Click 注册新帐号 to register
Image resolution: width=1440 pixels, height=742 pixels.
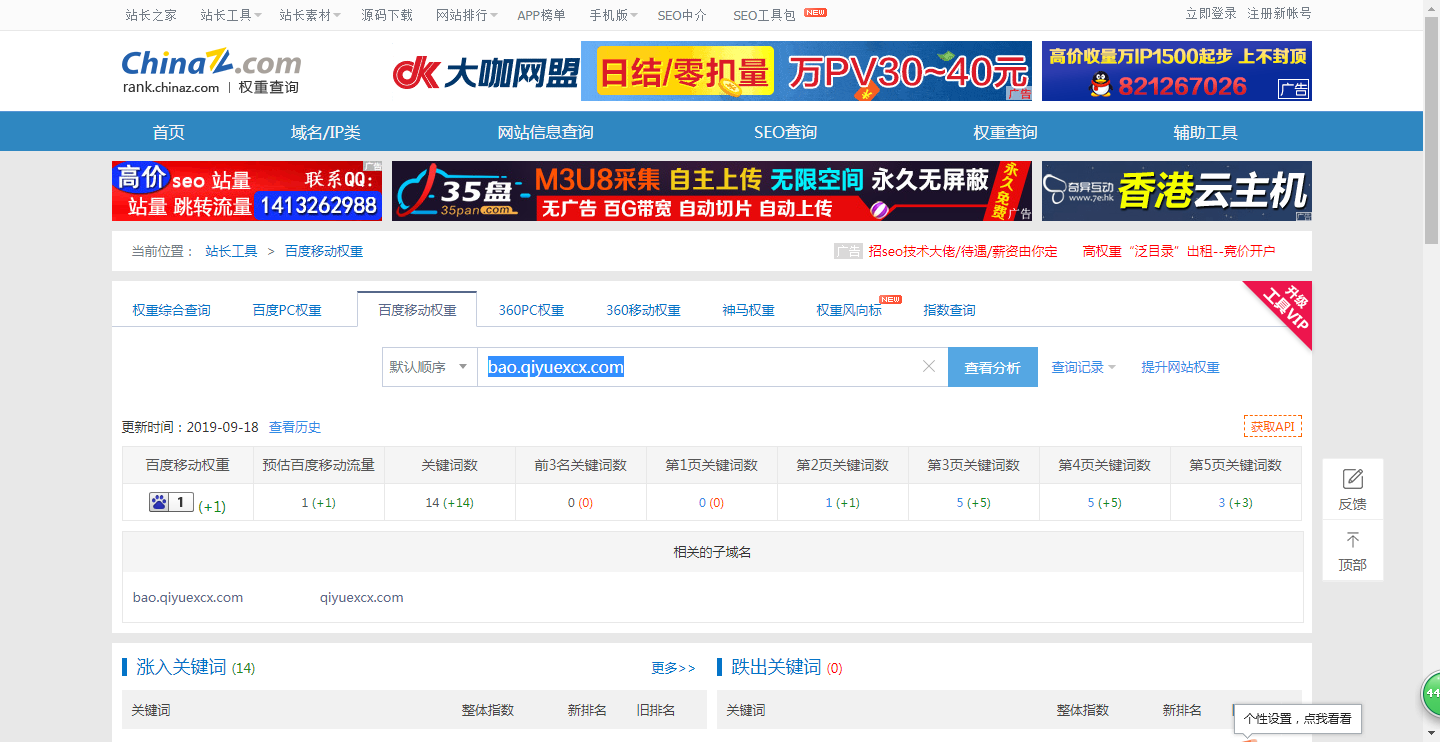[x=1279, y=13]
